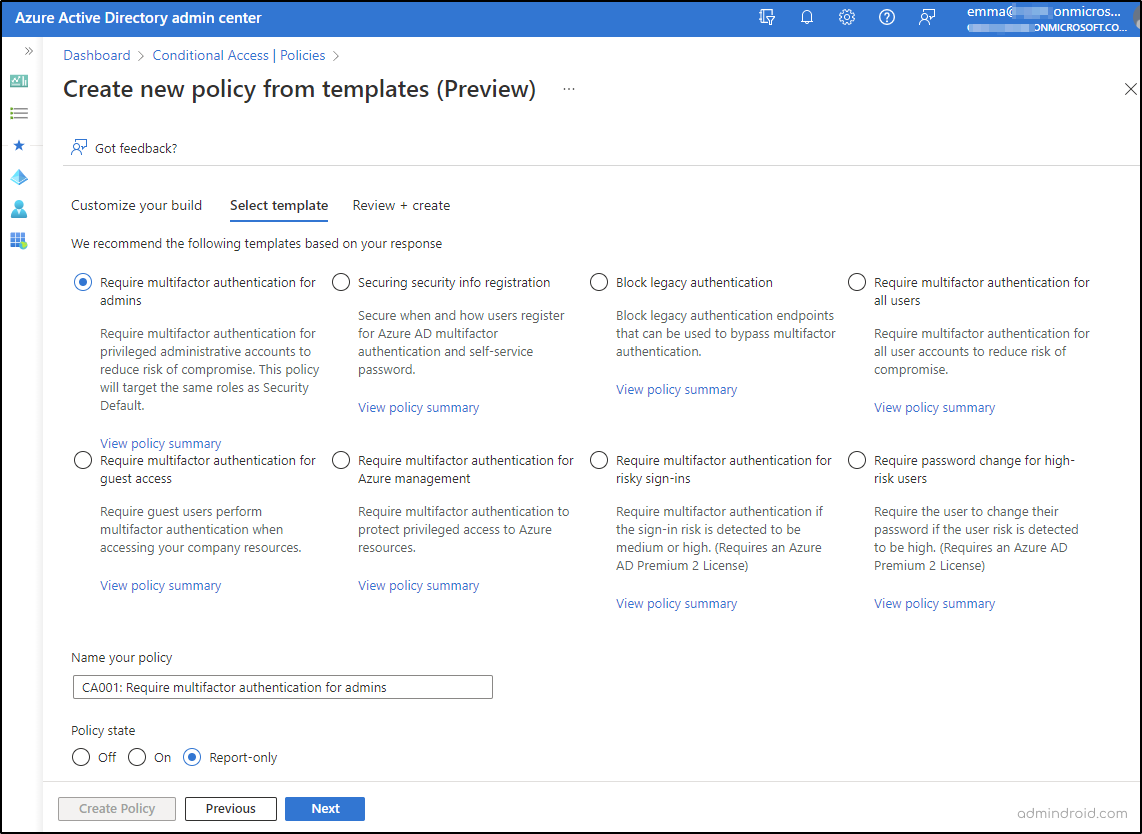View policy summary for Securing security info registration
The width and height of the screenshot is (1142, 834).
tap(418, 408)
